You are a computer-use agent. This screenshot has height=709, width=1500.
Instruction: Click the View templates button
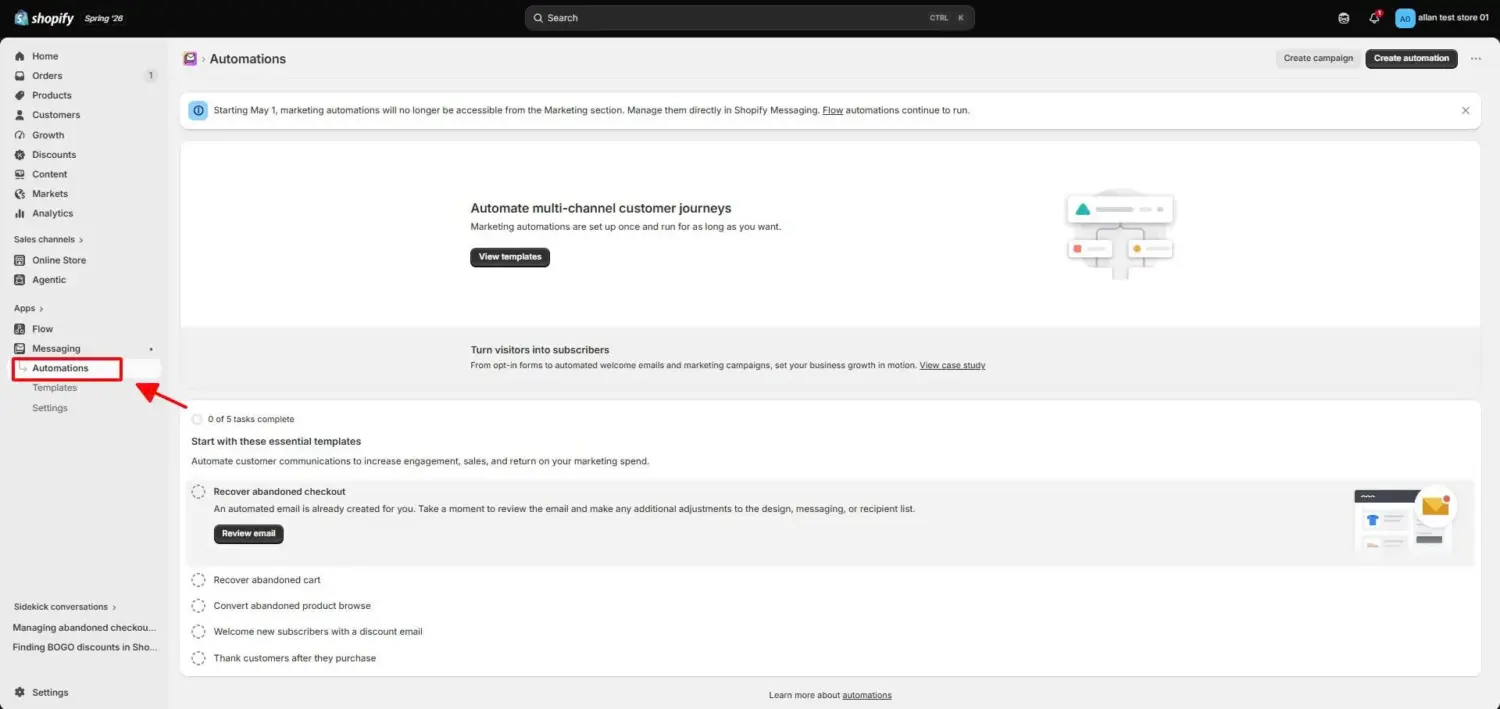tap(510, 257)
